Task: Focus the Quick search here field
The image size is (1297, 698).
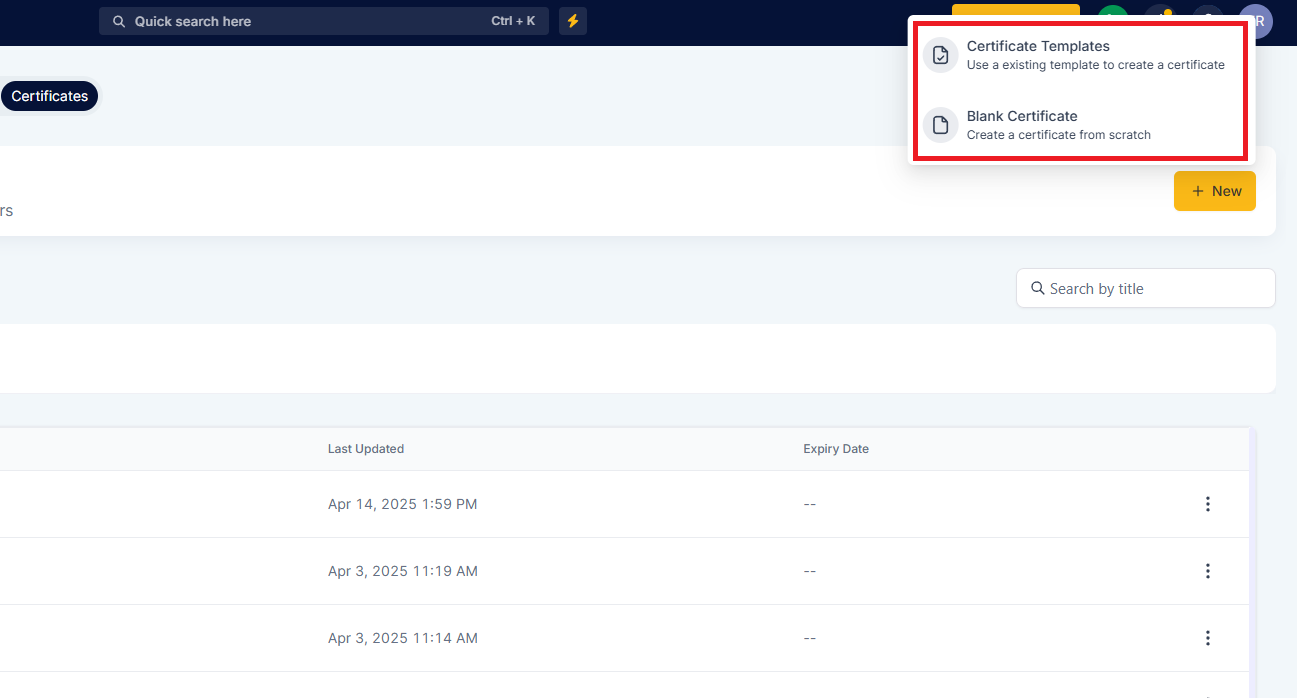Action: (323, 21)
